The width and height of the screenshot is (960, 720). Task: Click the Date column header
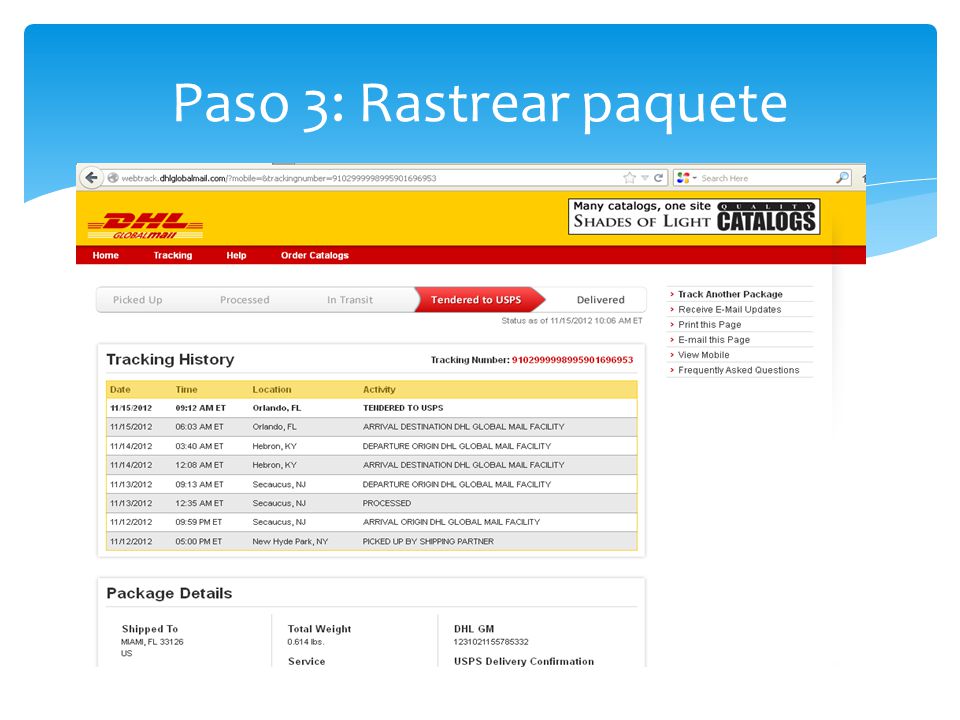click(120, 389)
